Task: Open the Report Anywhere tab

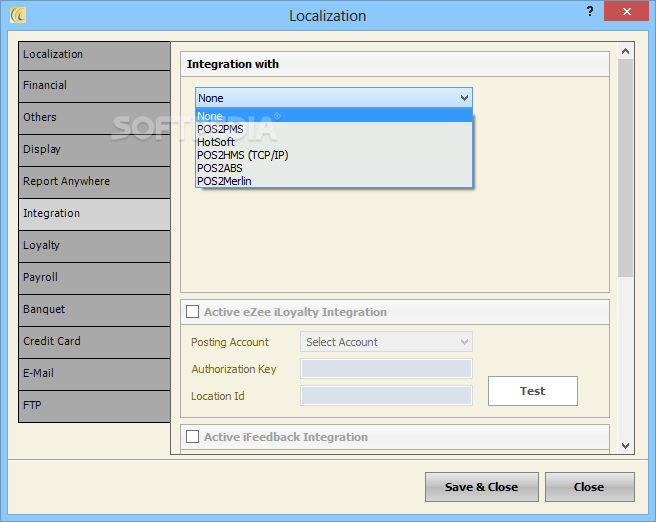Action: pyautogui.click(x=95, y=182)
